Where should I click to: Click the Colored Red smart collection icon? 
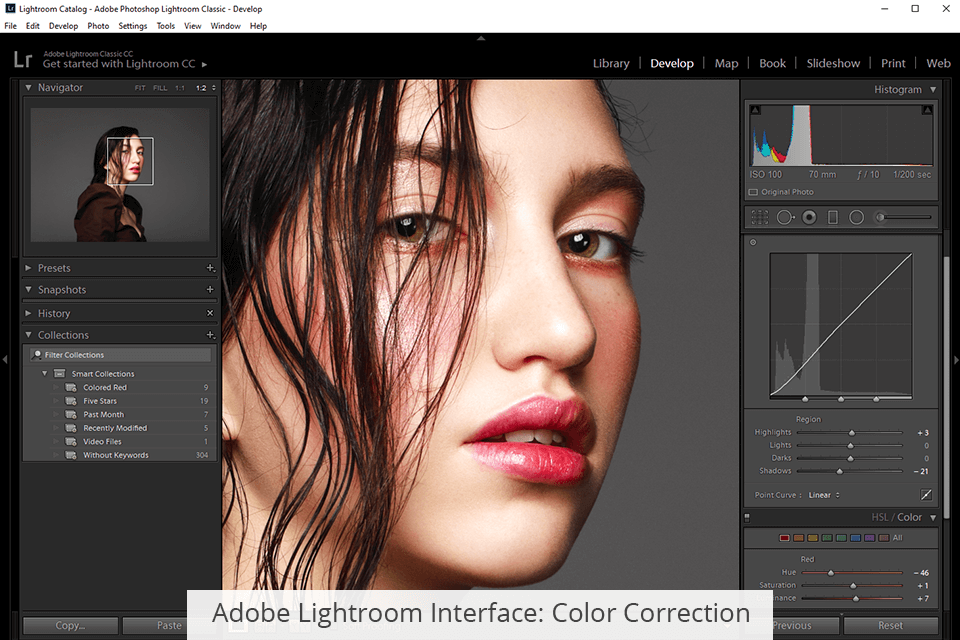pyautogui.click(x=71, y=388)
